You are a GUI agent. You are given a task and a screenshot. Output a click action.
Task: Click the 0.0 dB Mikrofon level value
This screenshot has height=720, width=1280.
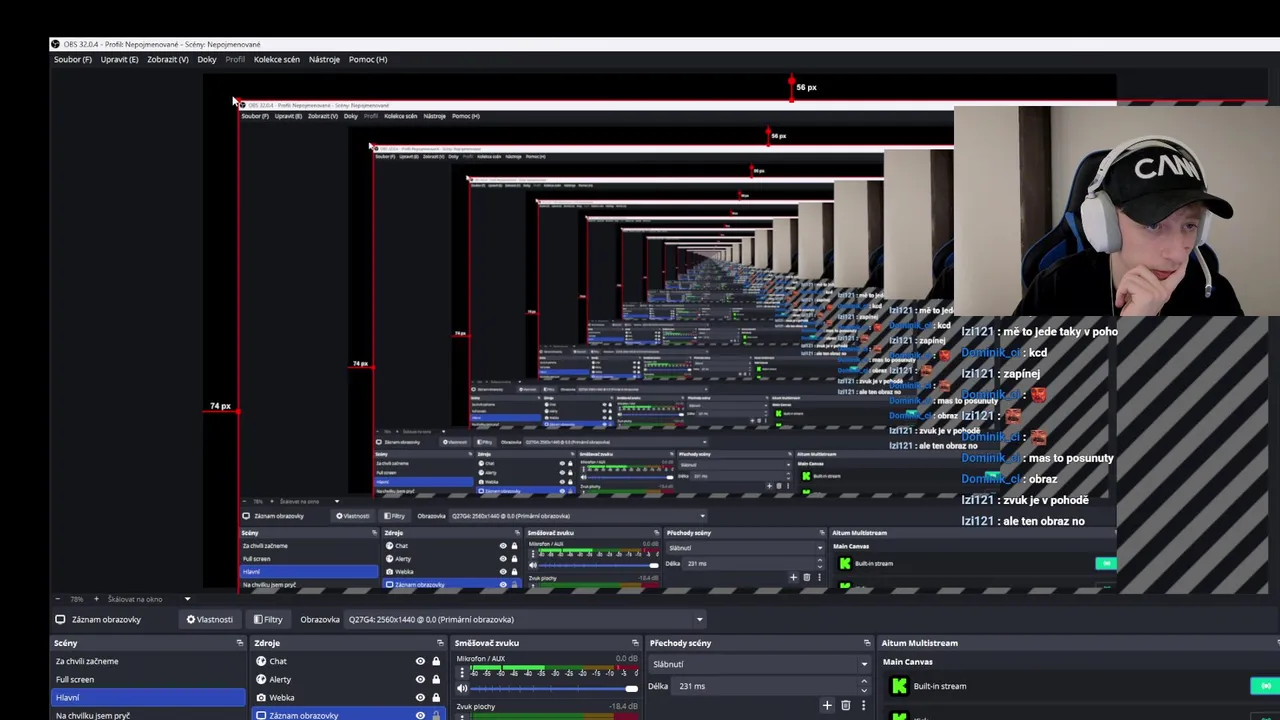pos(627,658)
